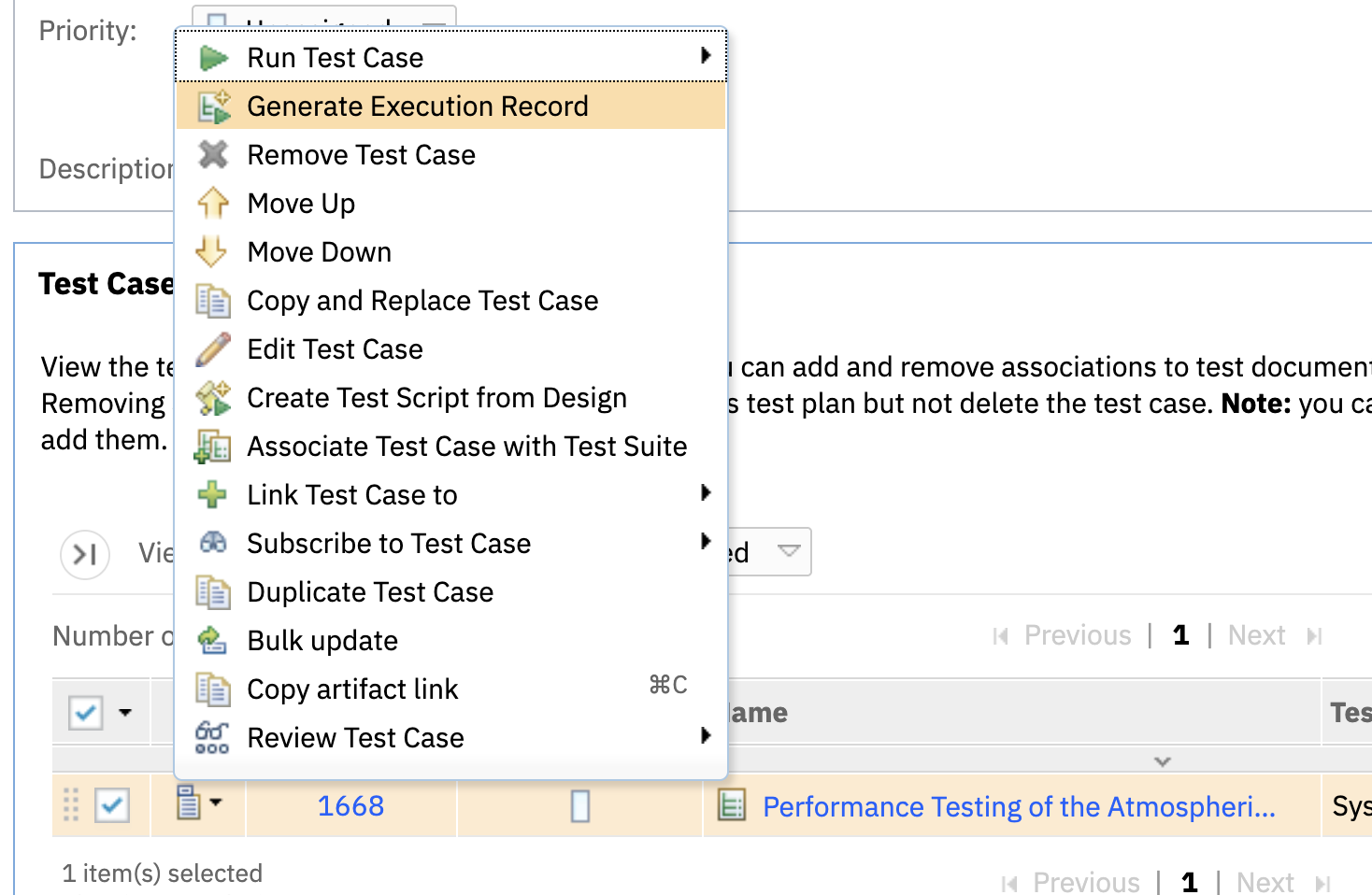Expand the Link Test Case to submenu arrow
Viewport: 1372px width, 895px height.
tap(707, 492)
